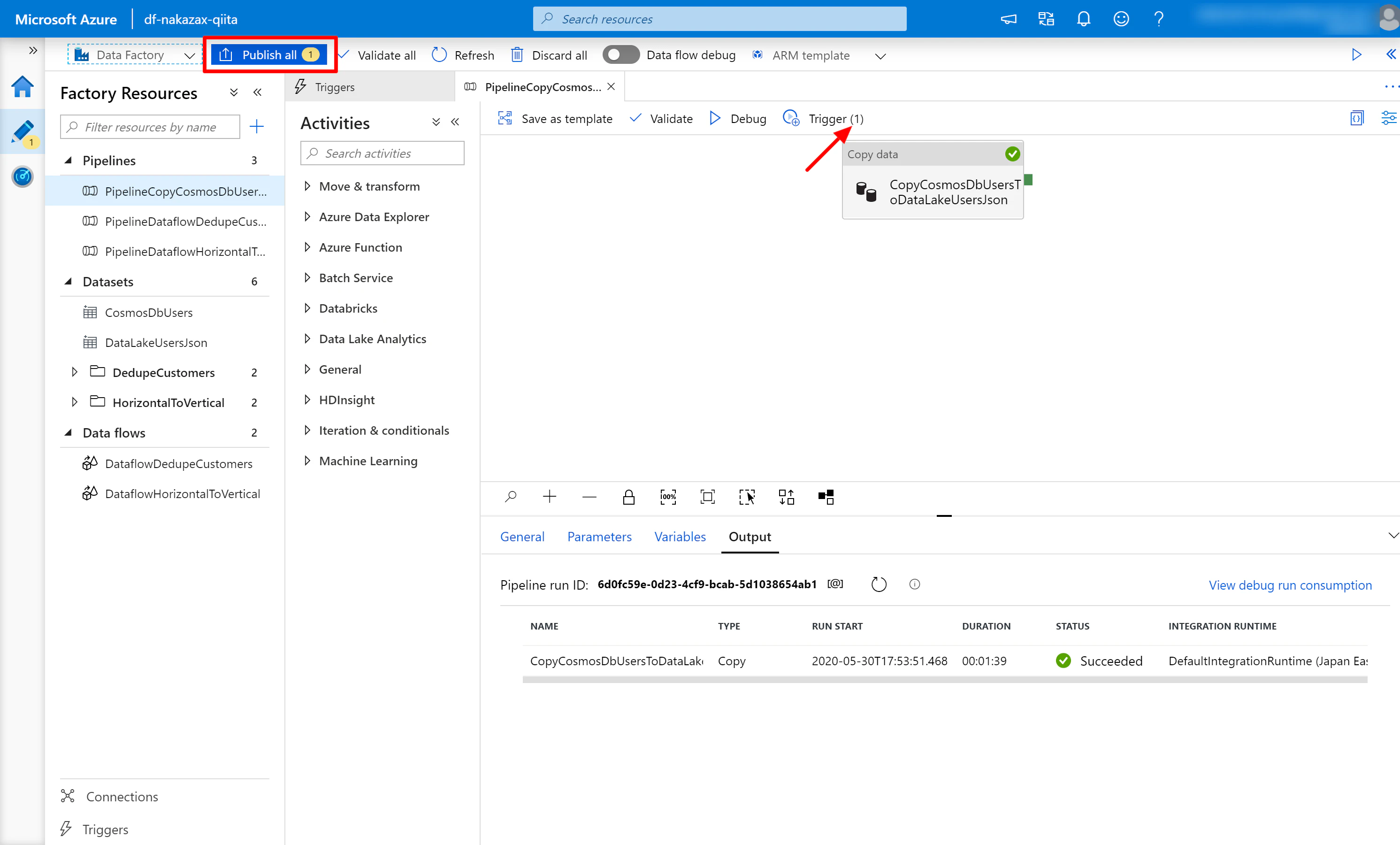Viewport: 1400px width, 845px height.
Task: Open the ARM template dropdown
Action: (819, 55)
